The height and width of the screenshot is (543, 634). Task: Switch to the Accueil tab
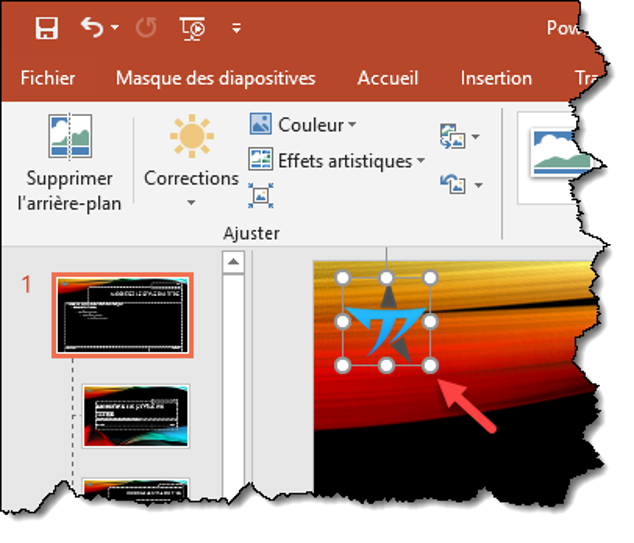[x=388, y=78]
